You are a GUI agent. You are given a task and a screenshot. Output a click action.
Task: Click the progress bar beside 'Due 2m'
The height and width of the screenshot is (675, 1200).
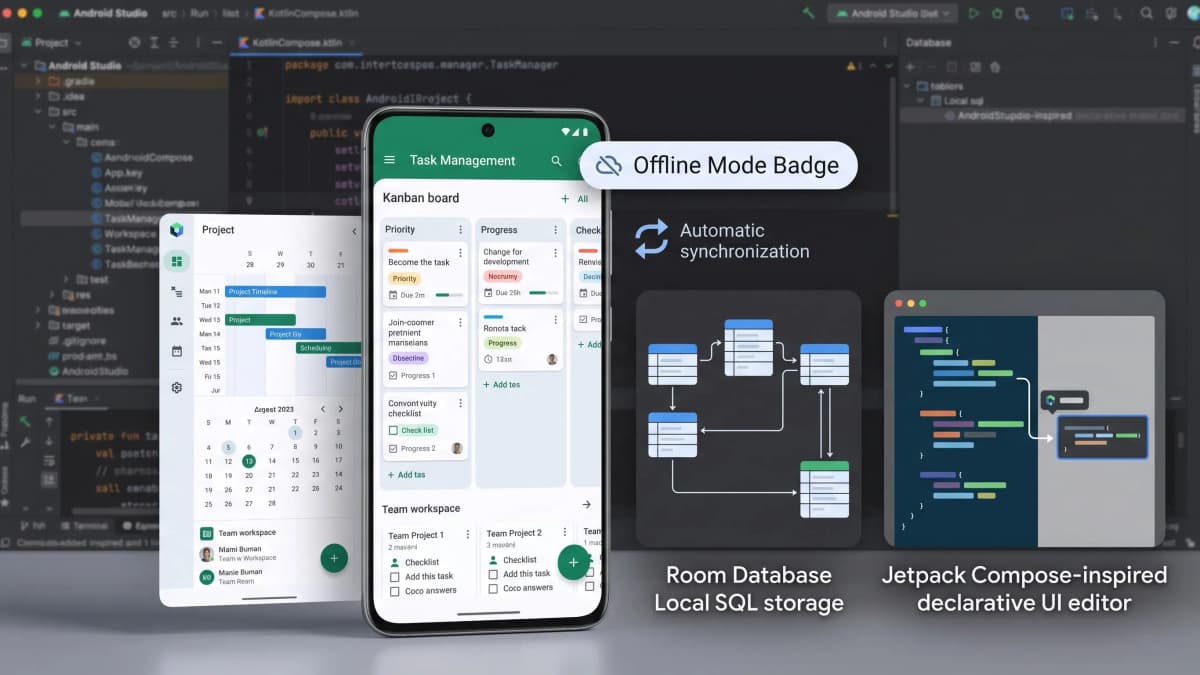point(448,295)
